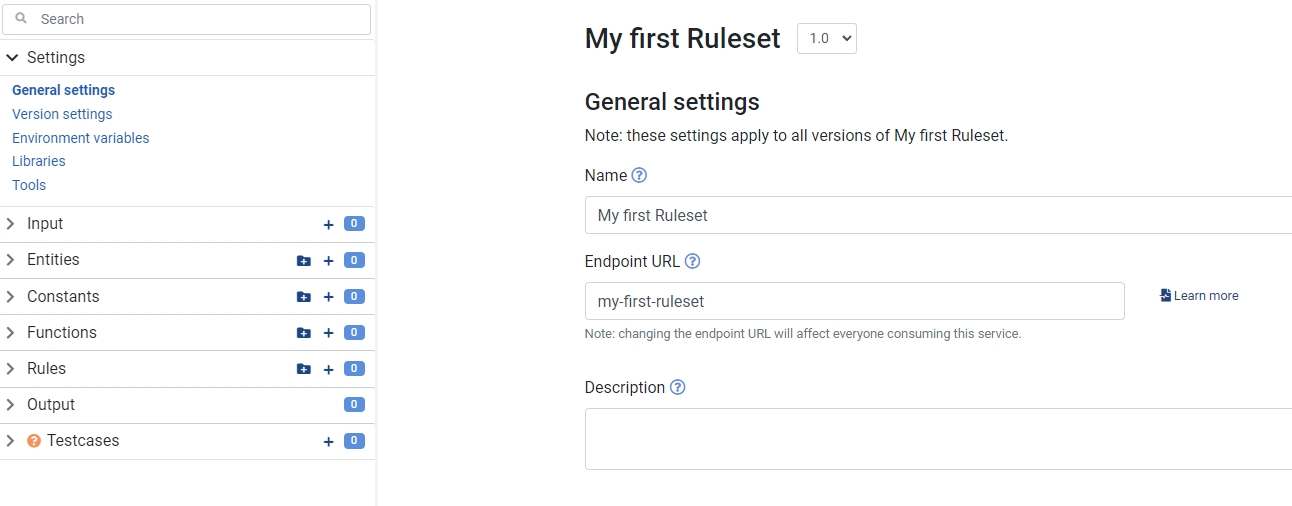The image size is (1292, 506).
Task: Collapse the Settings section
Action: coord(12,58)
